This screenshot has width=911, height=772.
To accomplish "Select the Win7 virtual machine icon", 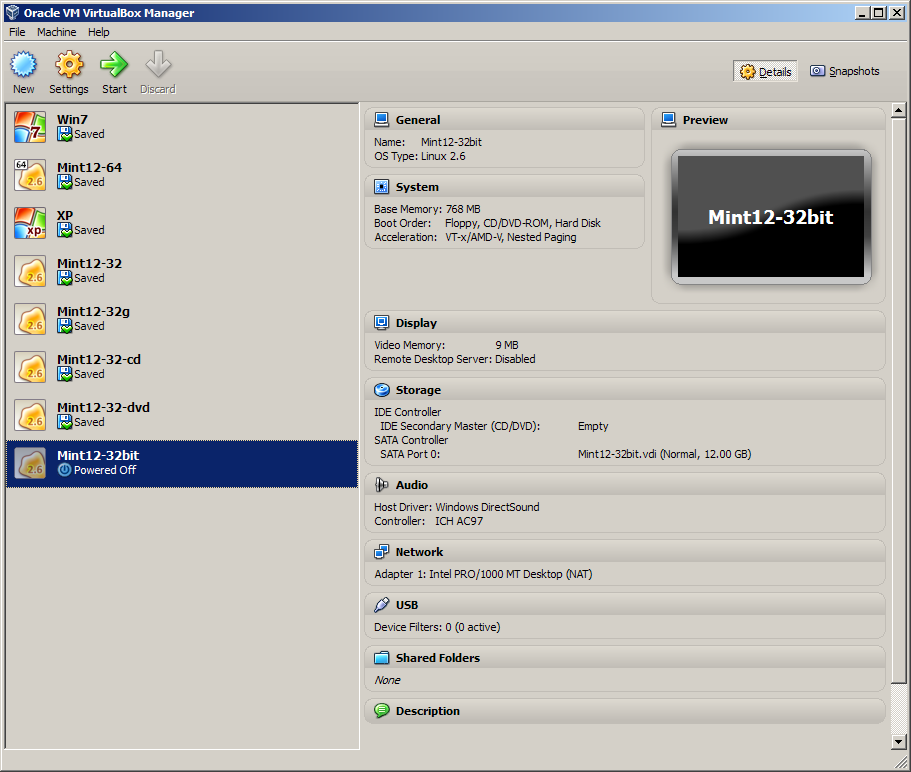I will [x=30, y=127].
